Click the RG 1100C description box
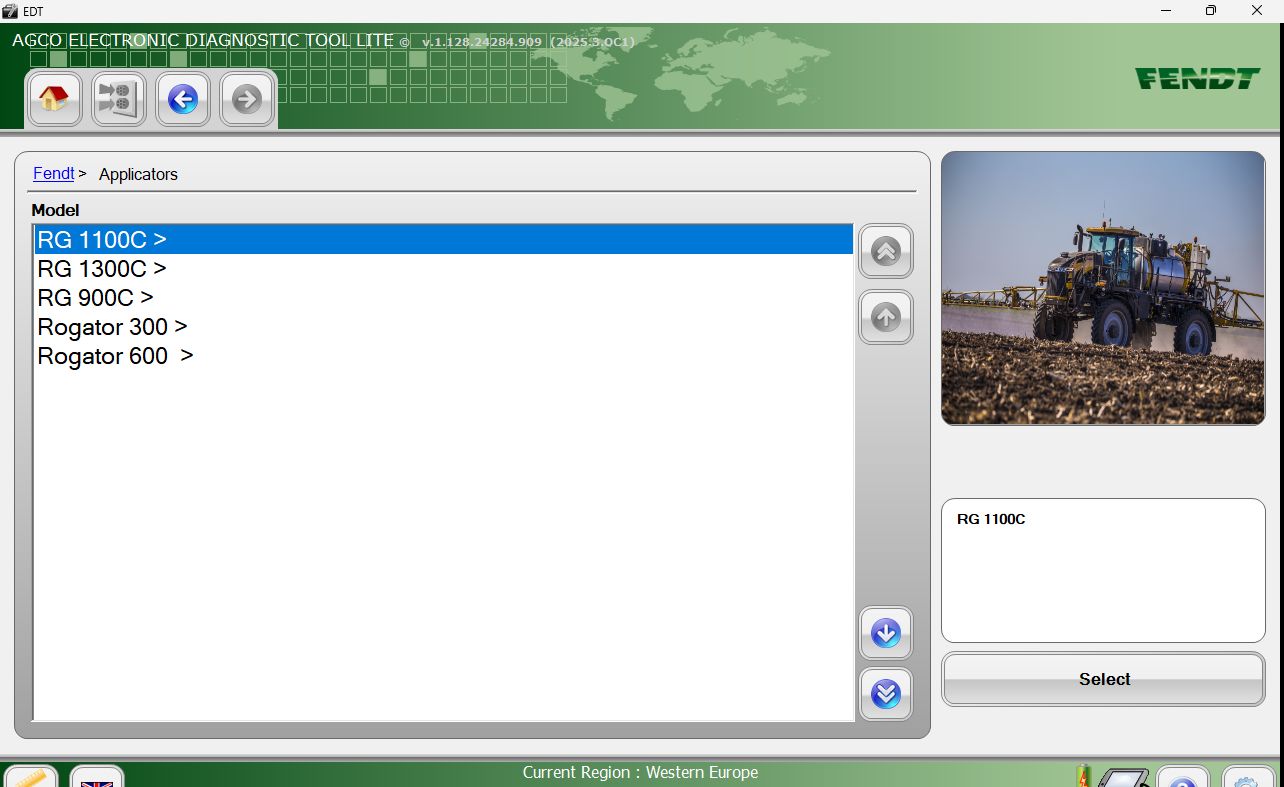The image size is (1284, 787). point(1103,570)
